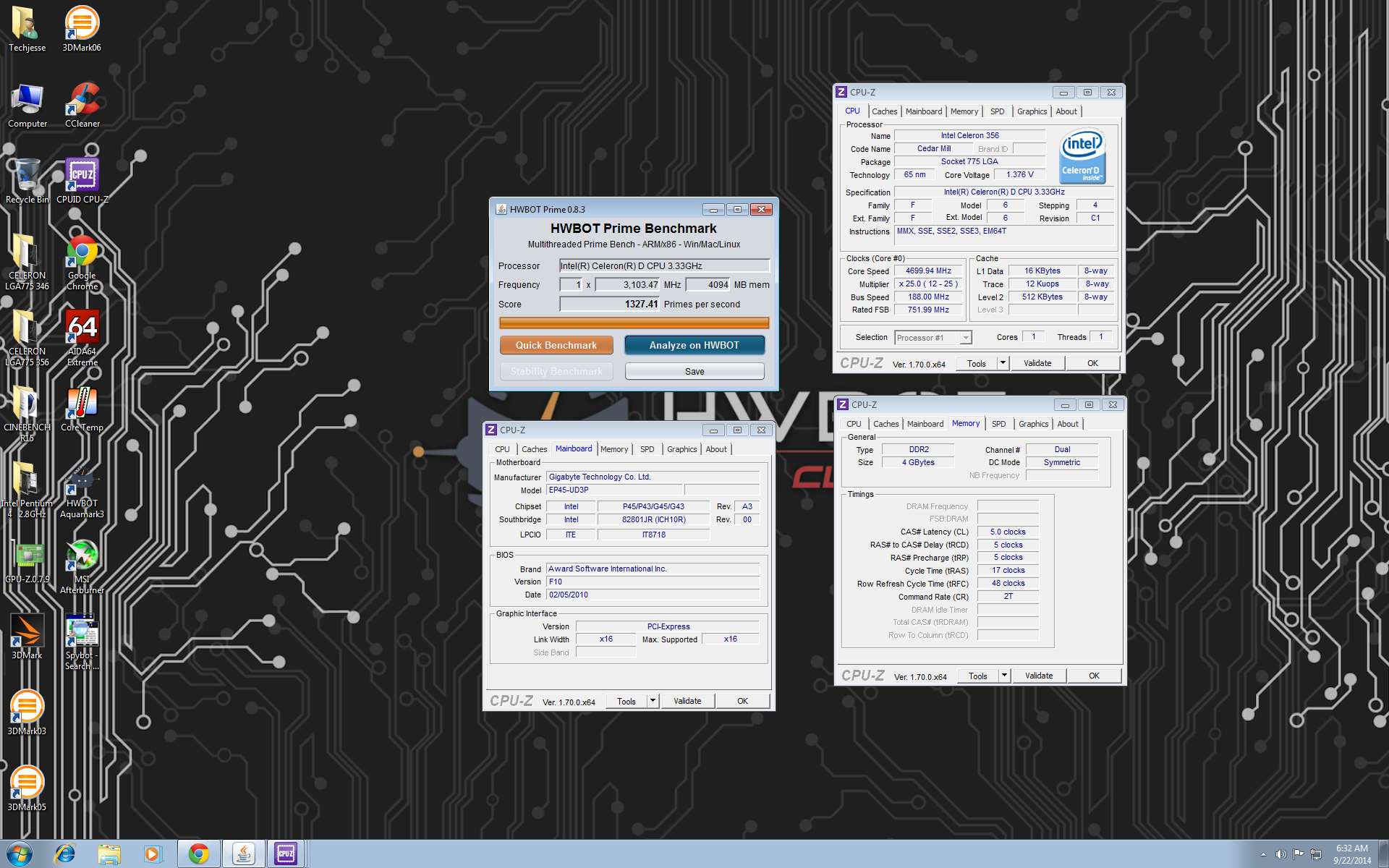
Task: Click the orange benchmark progress bar
Action: (634, 323)
